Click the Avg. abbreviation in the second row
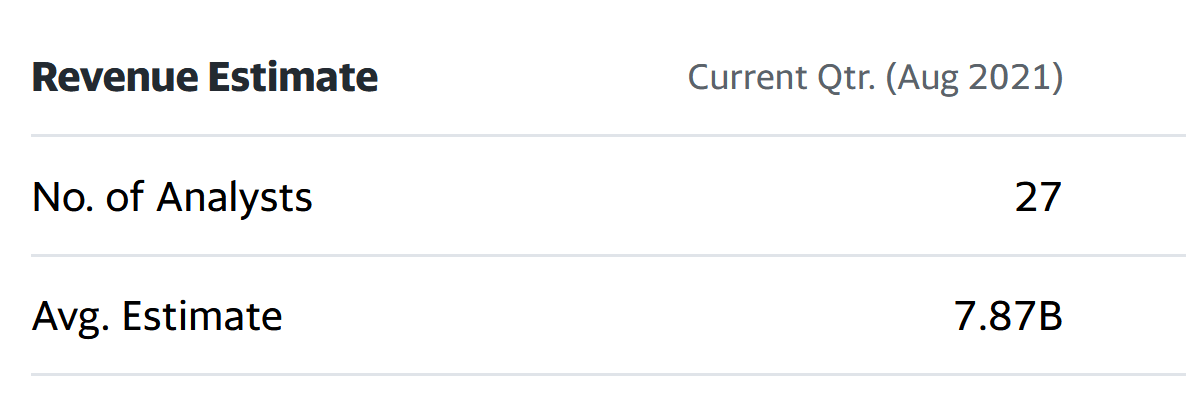 [x=71, y=318]
